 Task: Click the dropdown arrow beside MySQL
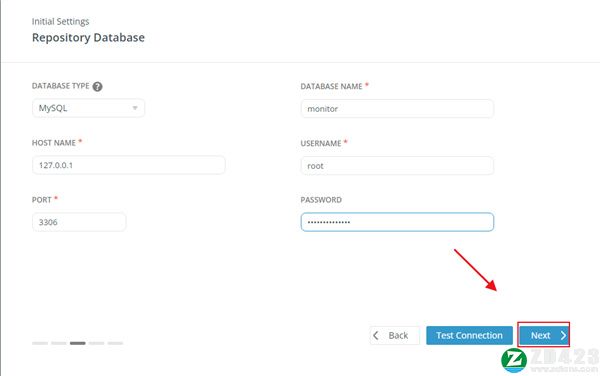135,108
